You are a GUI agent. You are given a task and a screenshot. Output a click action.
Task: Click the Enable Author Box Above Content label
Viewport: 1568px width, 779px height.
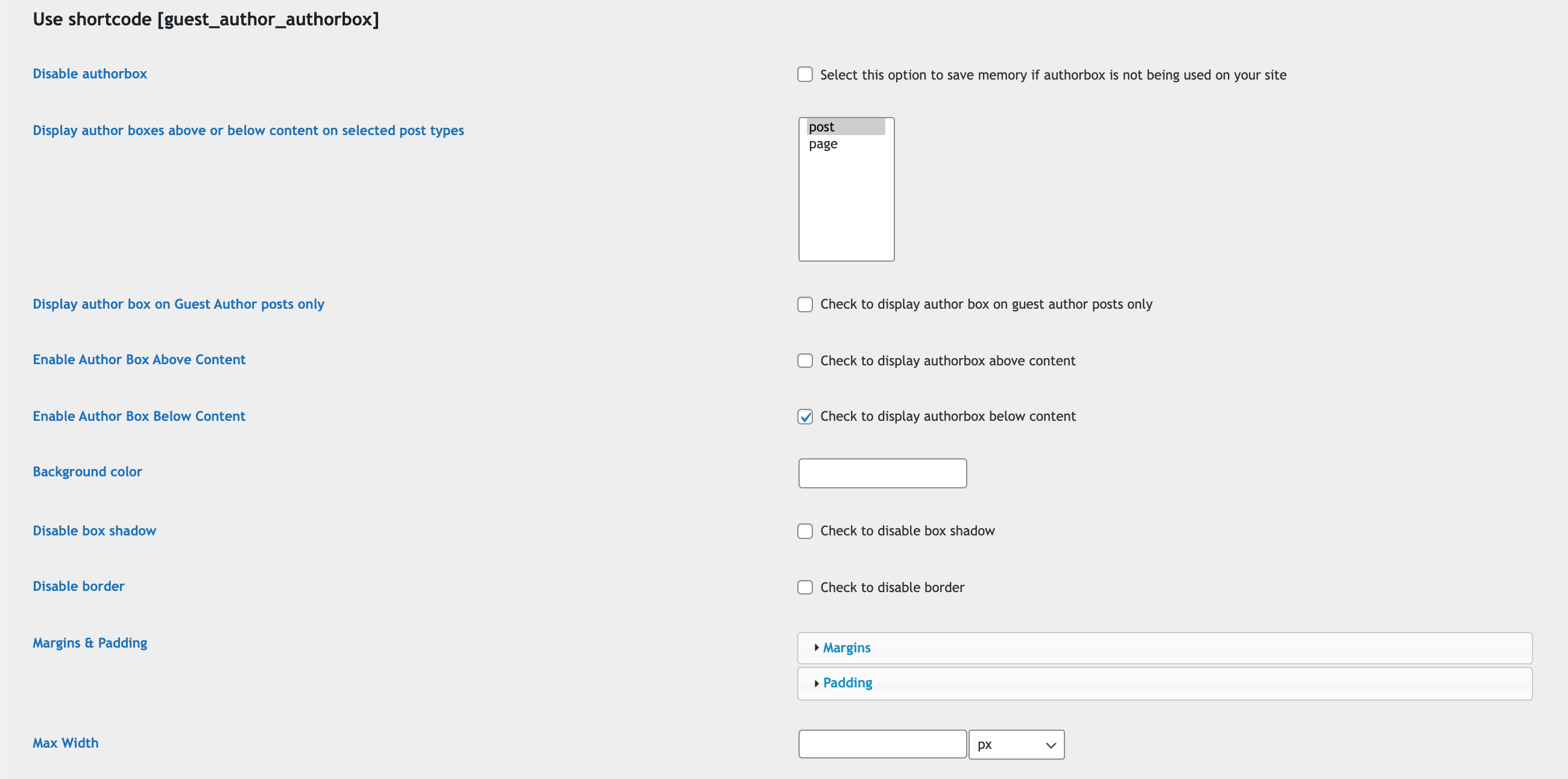pyautogui.click(x=139, y=360)
